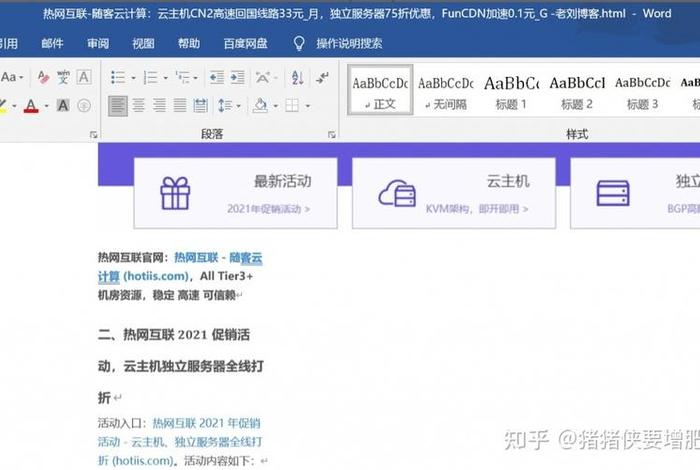
Task: Click the 最新活动 card title
Action: 283,181
